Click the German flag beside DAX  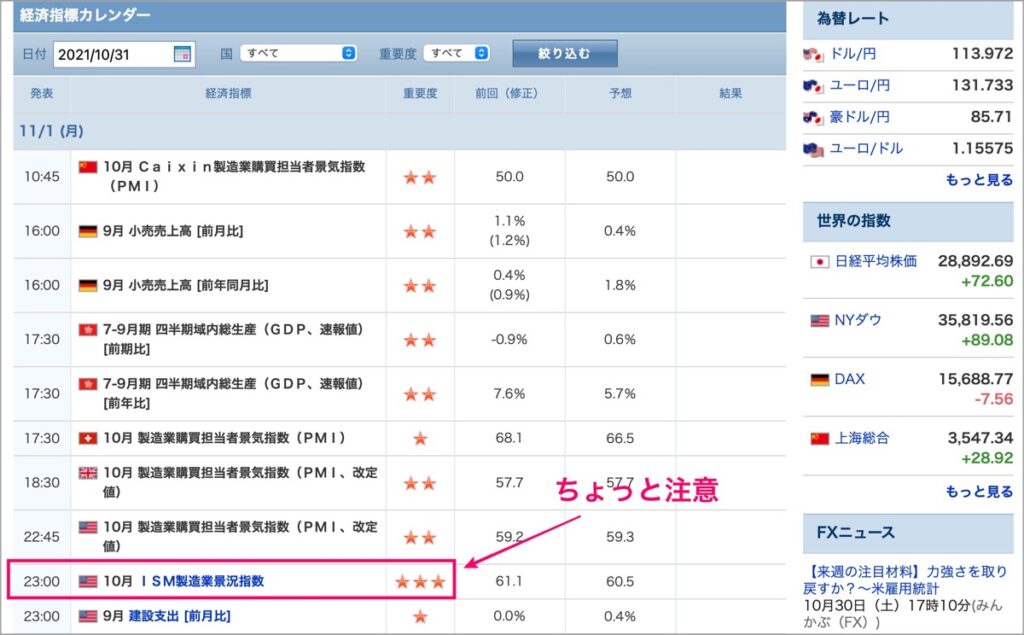[x=820, y=380]
